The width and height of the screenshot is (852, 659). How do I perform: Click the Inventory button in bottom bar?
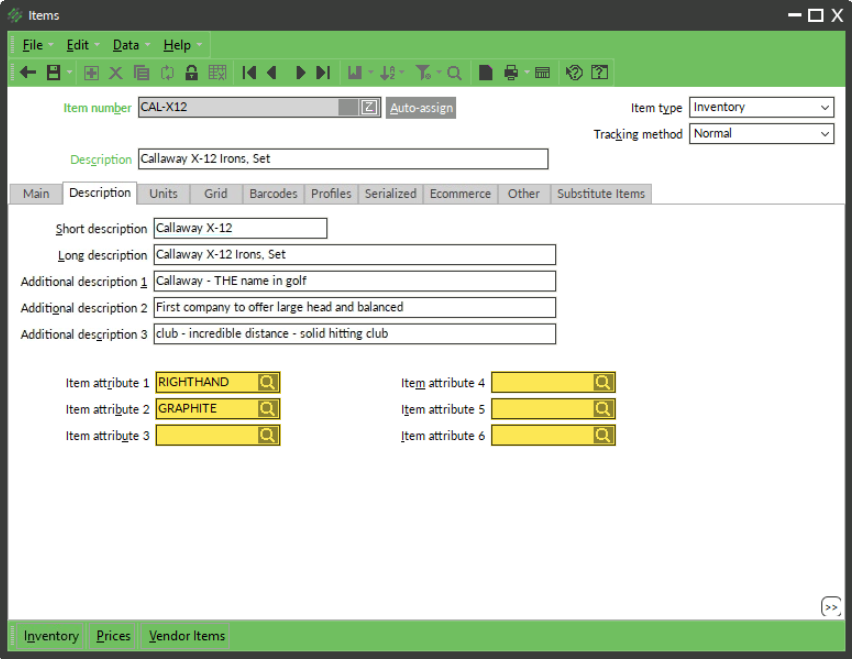[51, 636]
